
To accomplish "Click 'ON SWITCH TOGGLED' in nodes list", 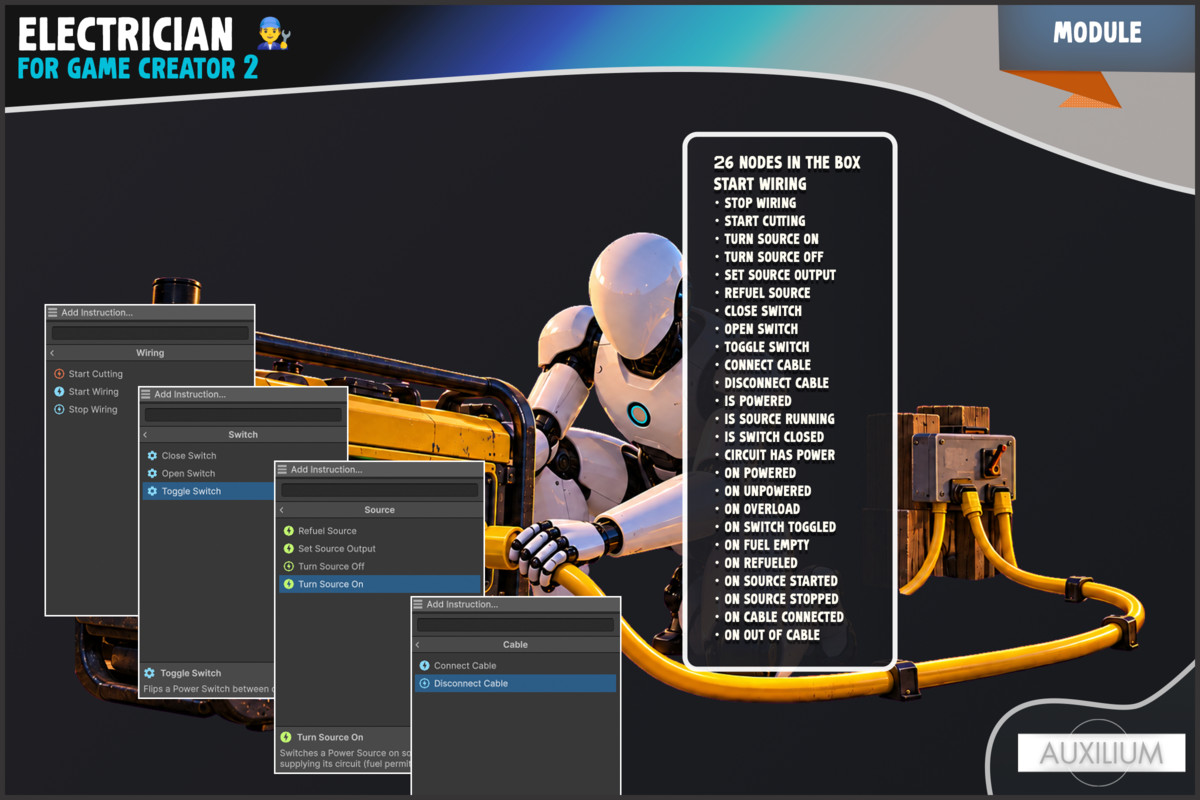I will 780,527.
